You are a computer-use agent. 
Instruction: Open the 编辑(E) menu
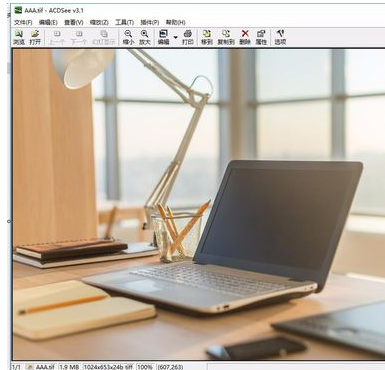pos(48,22)
